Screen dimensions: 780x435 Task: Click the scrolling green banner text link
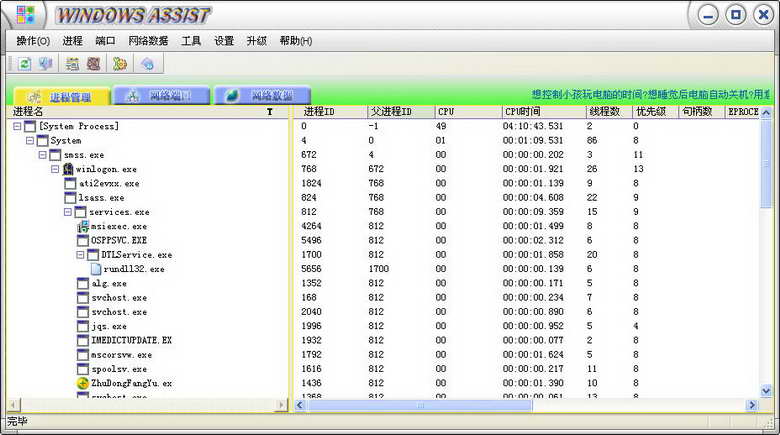[x=651, y=94]
